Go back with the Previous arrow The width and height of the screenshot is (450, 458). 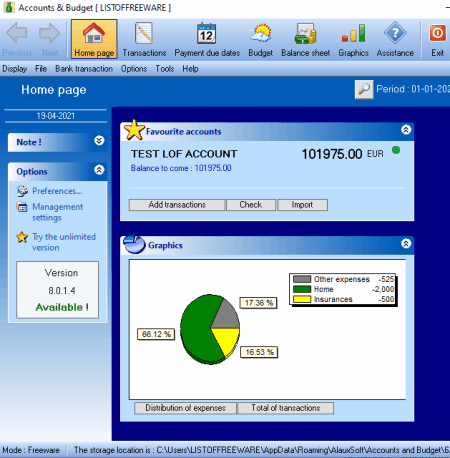(x=17, y=39)
